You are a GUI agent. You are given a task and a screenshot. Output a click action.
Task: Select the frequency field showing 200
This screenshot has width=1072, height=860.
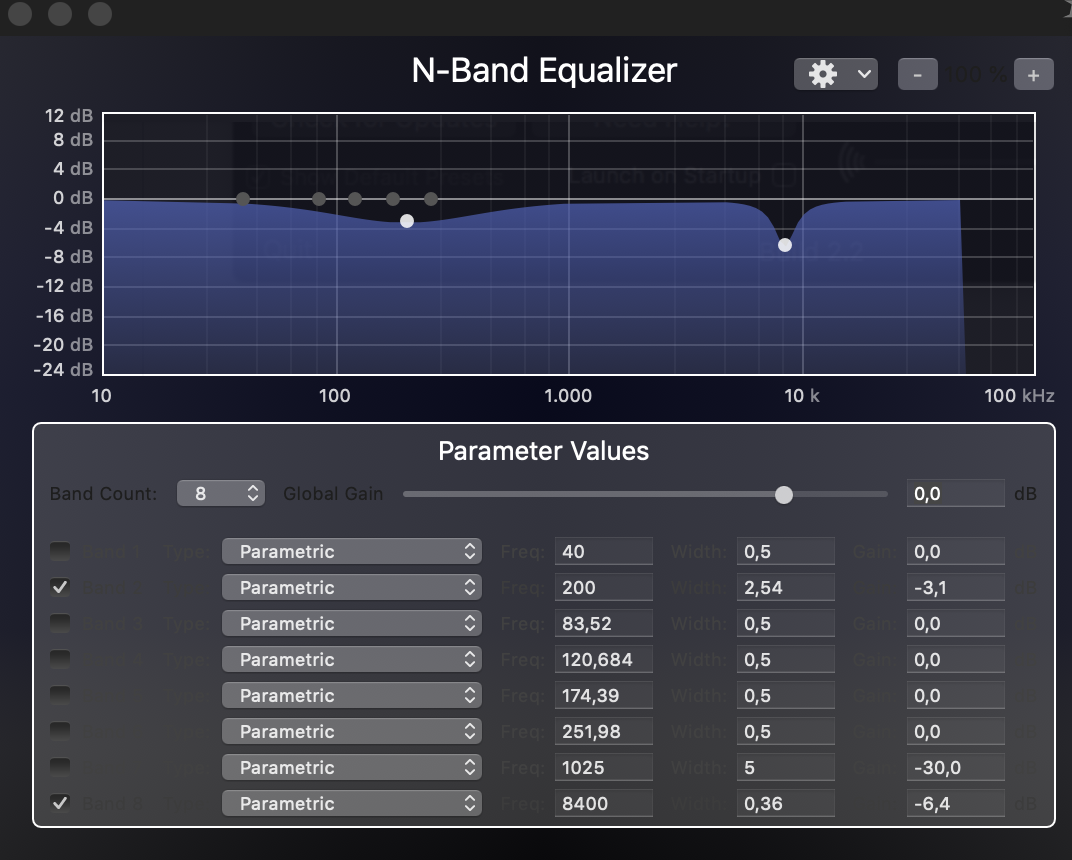pos(603,587)
